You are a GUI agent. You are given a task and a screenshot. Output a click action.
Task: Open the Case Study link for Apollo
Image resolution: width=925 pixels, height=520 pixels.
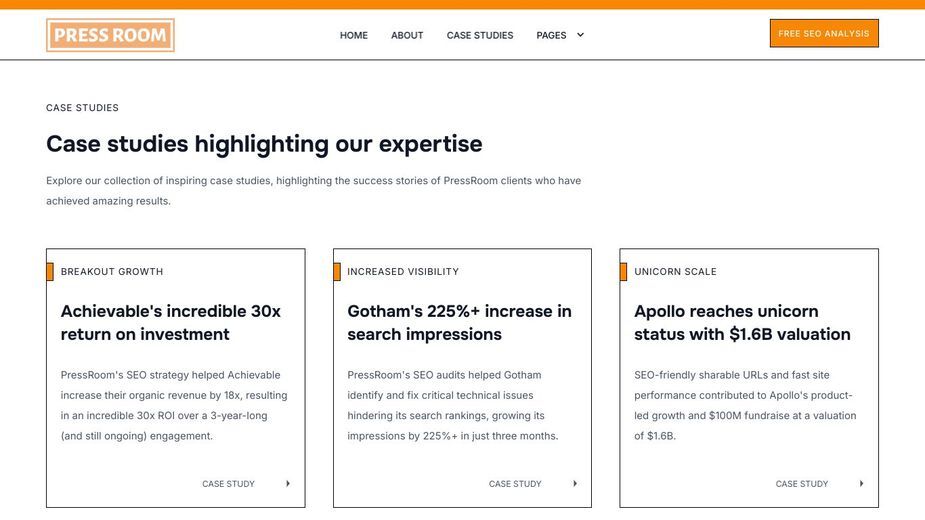[802, 483]
